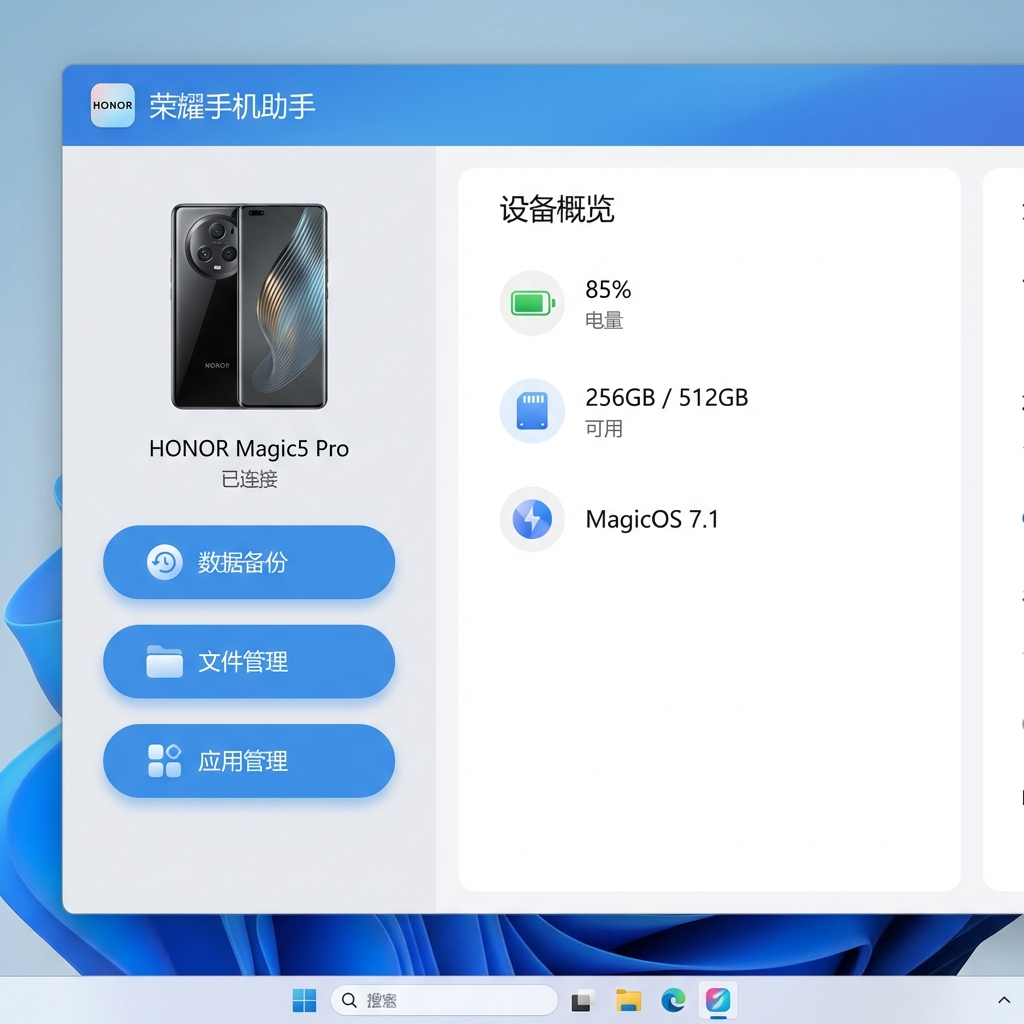Click the app grid icon on 应用管理
Screen dimensions: 1024x1024
tap(164, 761)
